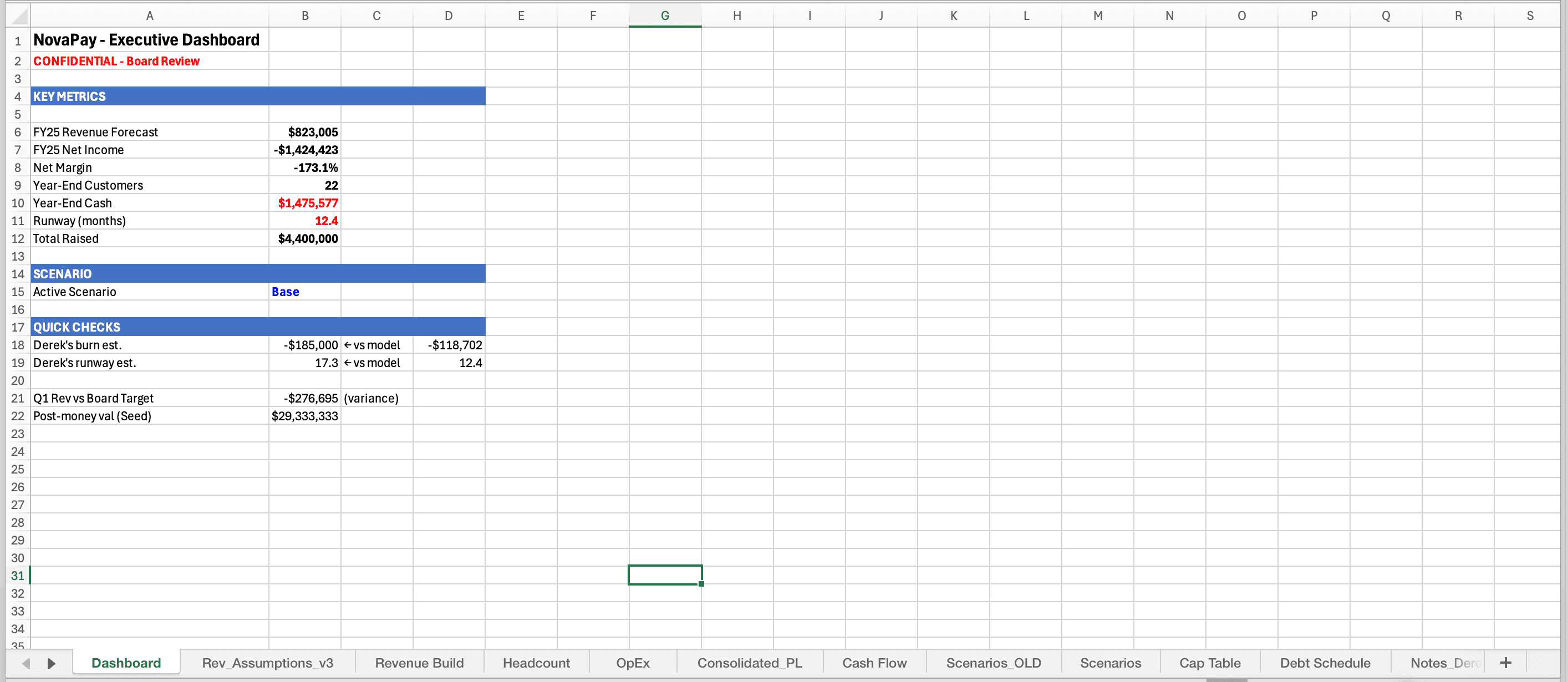Image resolution: width=1568 pixels, height=682 pixels.
Task: Return to the Dashboard sheet
Action: (x=125, y=663)
